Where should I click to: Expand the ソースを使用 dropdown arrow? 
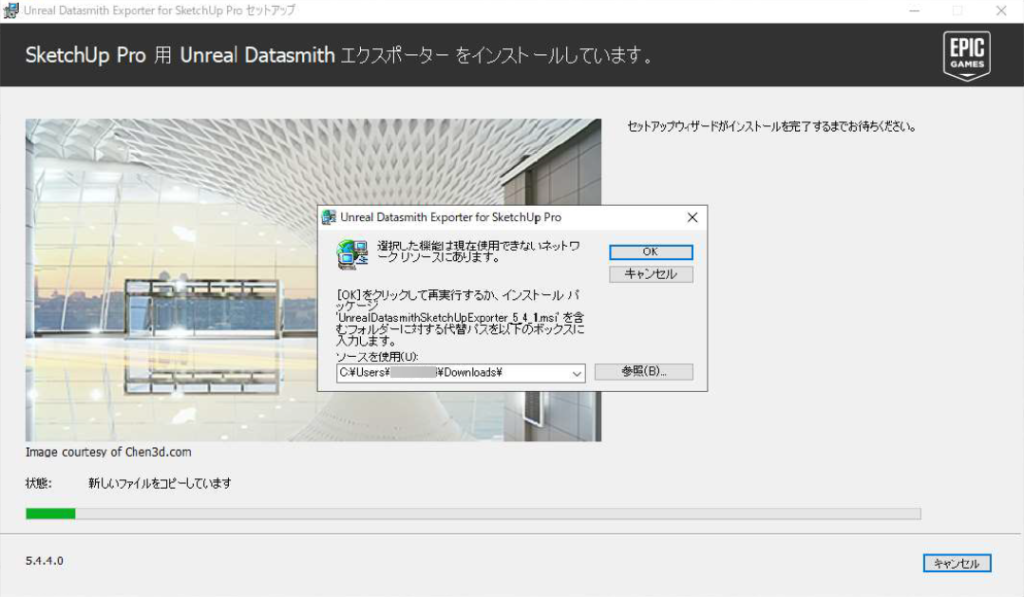[576, 373]
